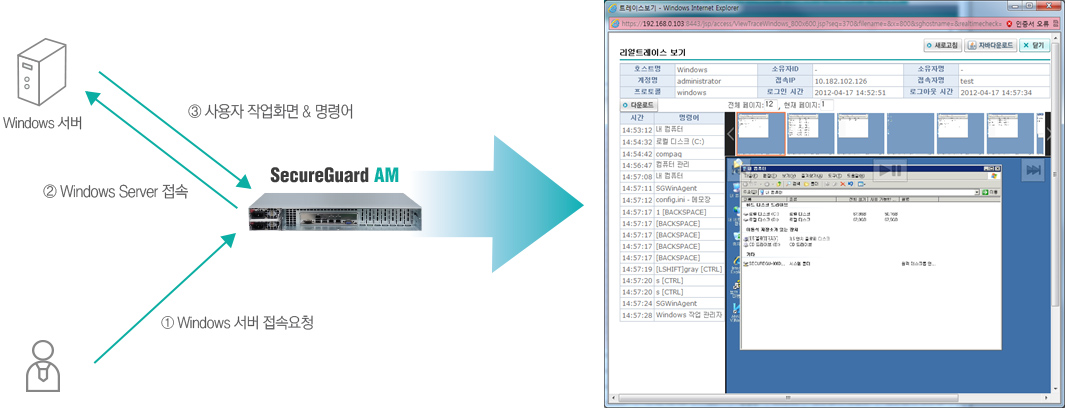Click the config.ini - 메모장 command row
Image resolution: width=1067 pixels, height=412 pixels.
click(x=672, y=200)
